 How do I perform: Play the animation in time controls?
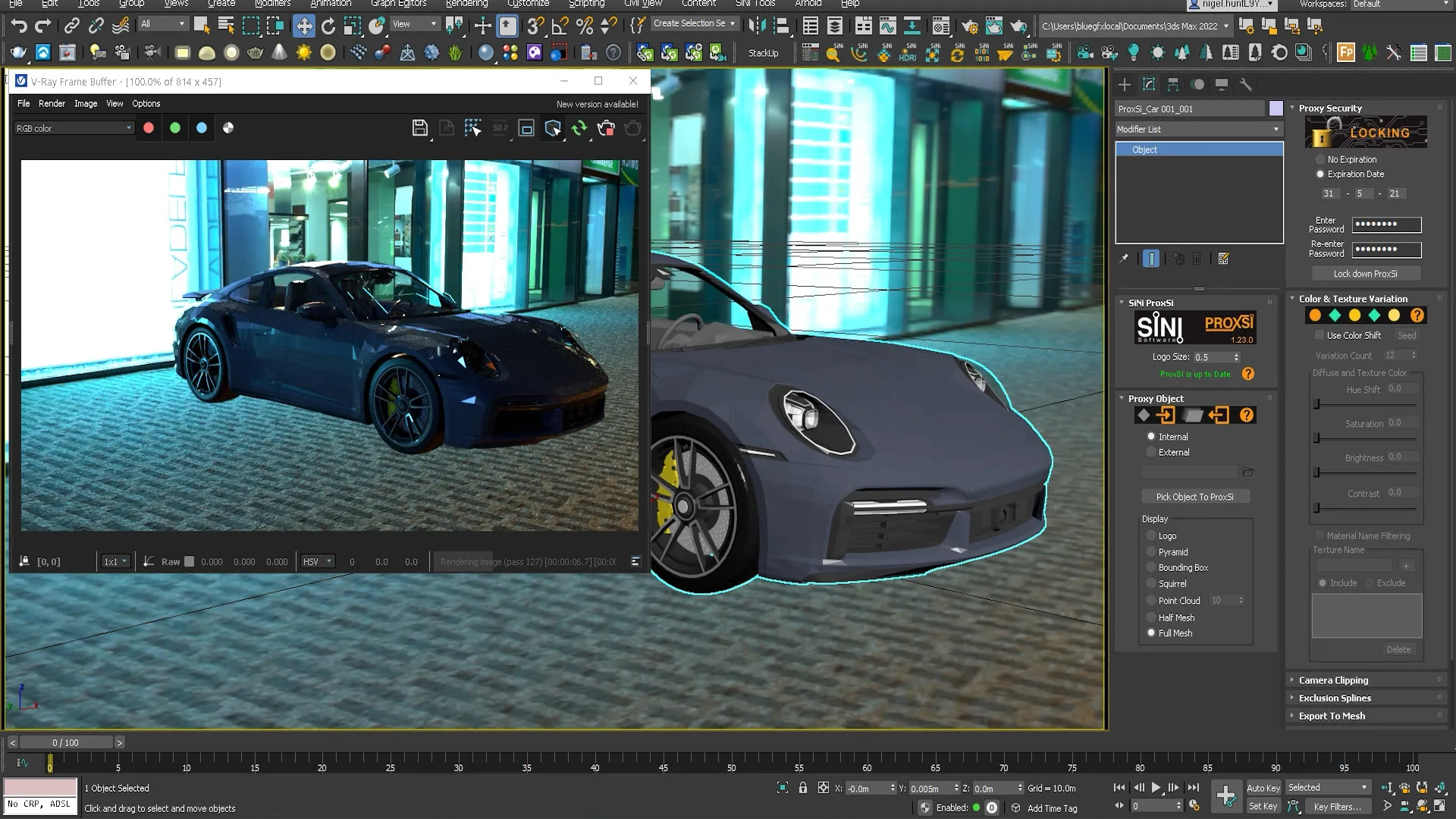(x=1156, y=788)
